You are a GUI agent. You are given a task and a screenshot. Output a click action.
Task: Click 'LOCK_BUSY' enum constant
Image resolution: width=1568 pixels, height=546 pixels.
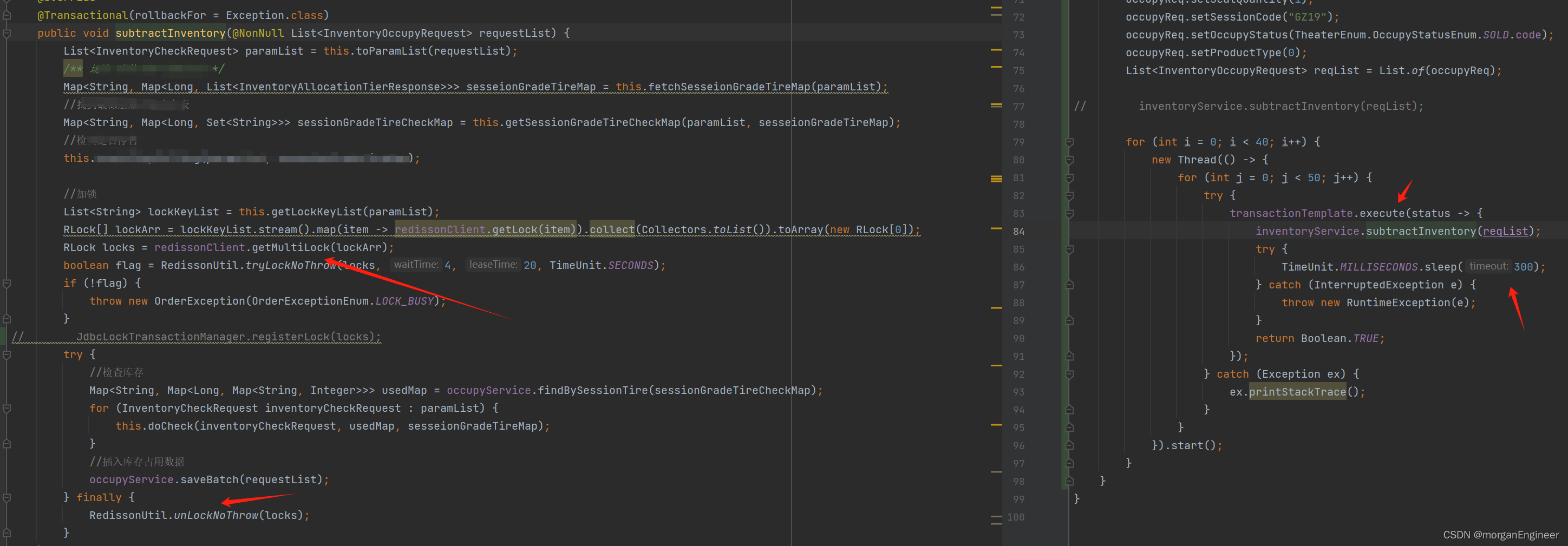click(404, 301)
